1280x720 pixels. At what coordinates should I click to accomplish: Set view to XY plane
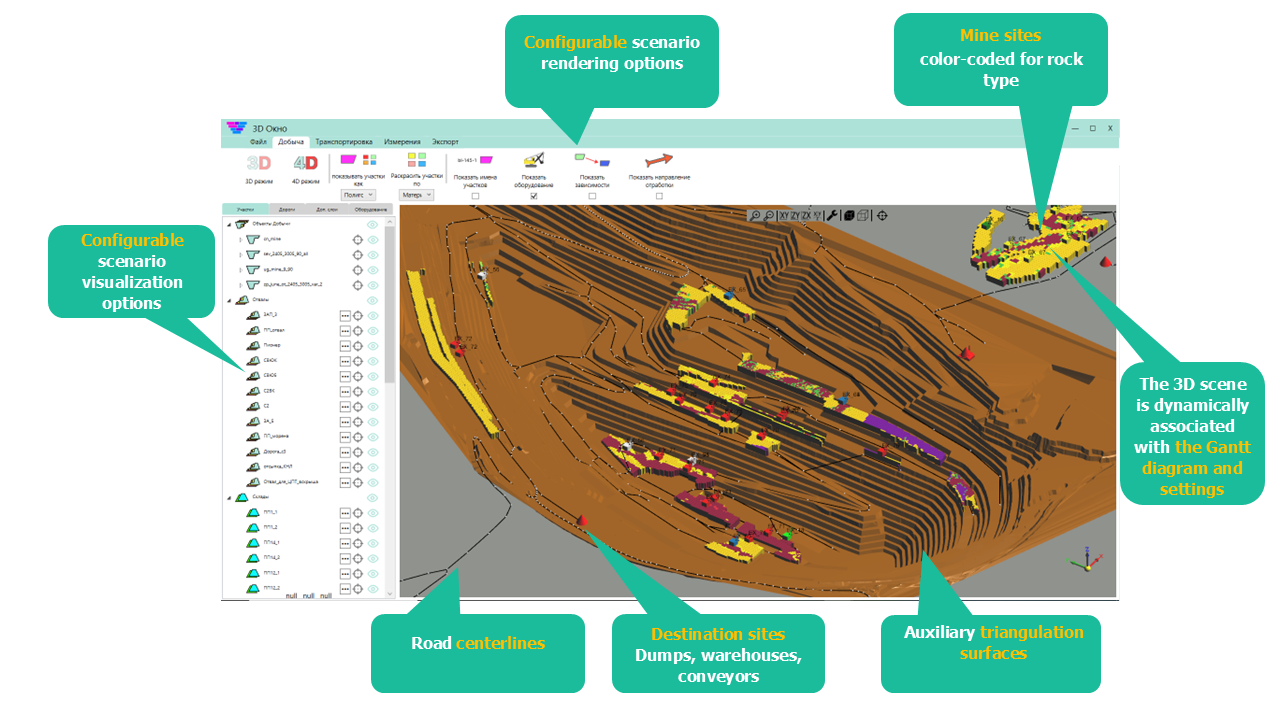tap(784, 215)
